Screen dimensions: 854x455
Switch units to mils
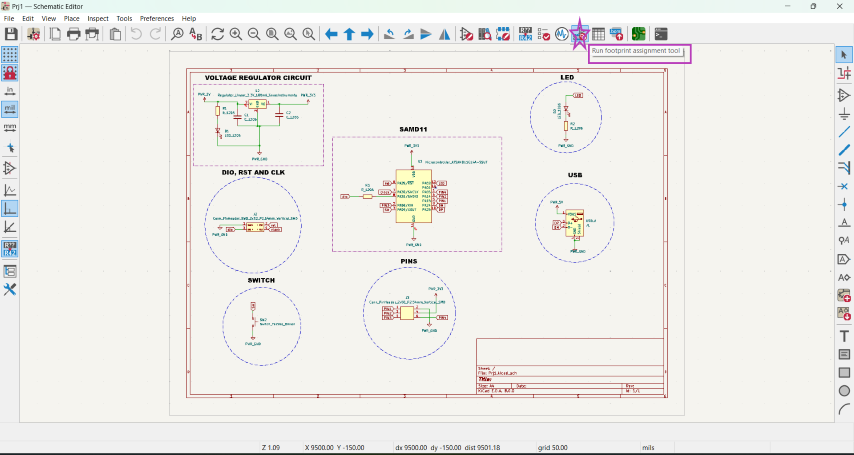(x=10, y=108)
